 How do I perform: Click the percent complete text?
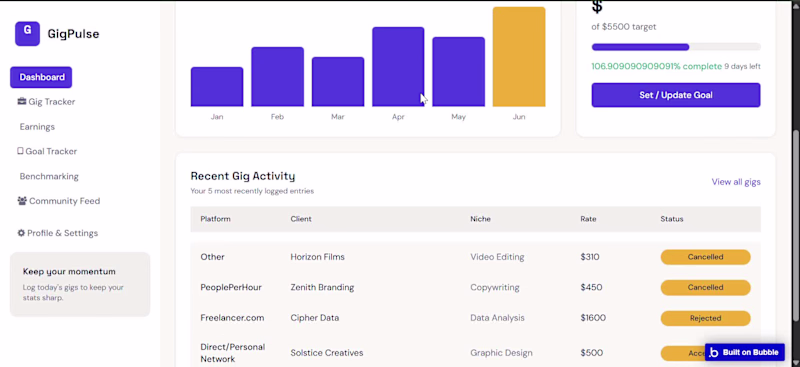click(657, 66)
